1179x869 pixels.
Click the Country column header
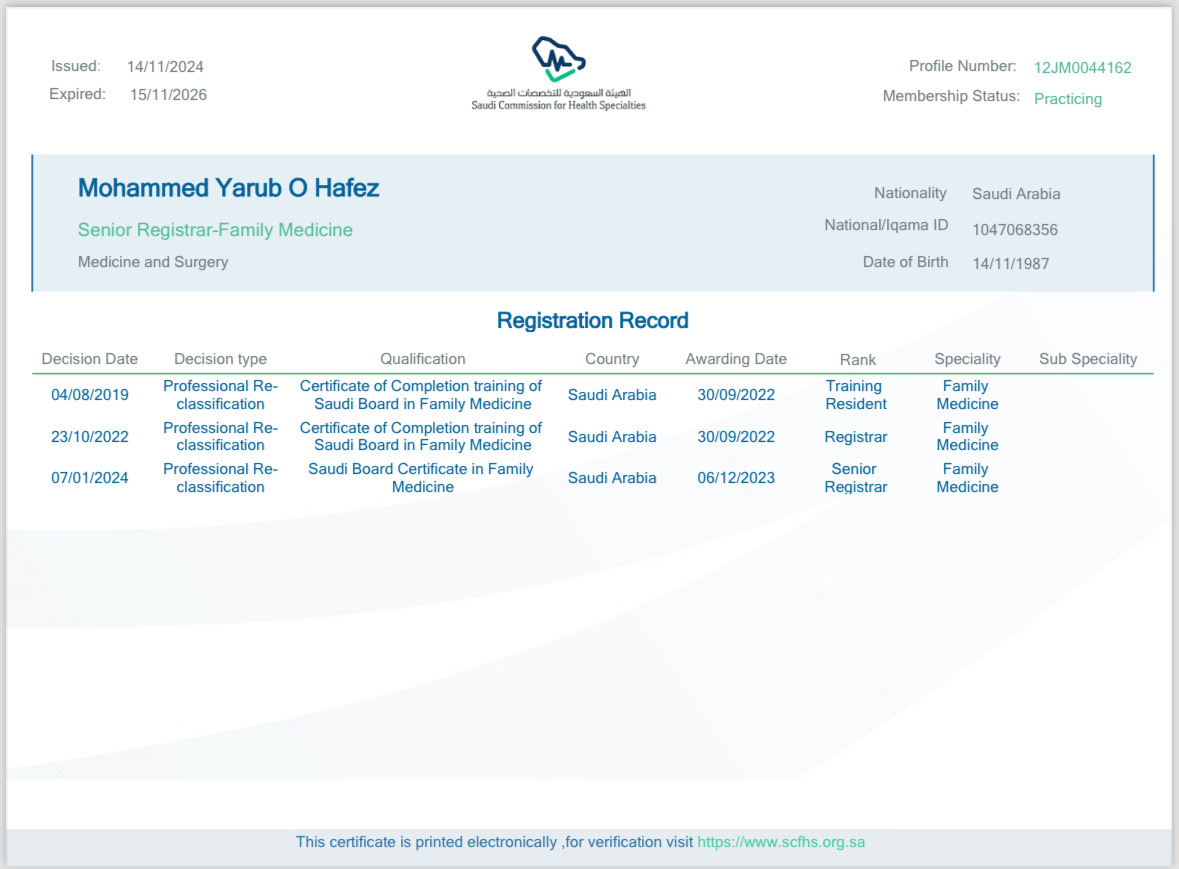[612, 359]
